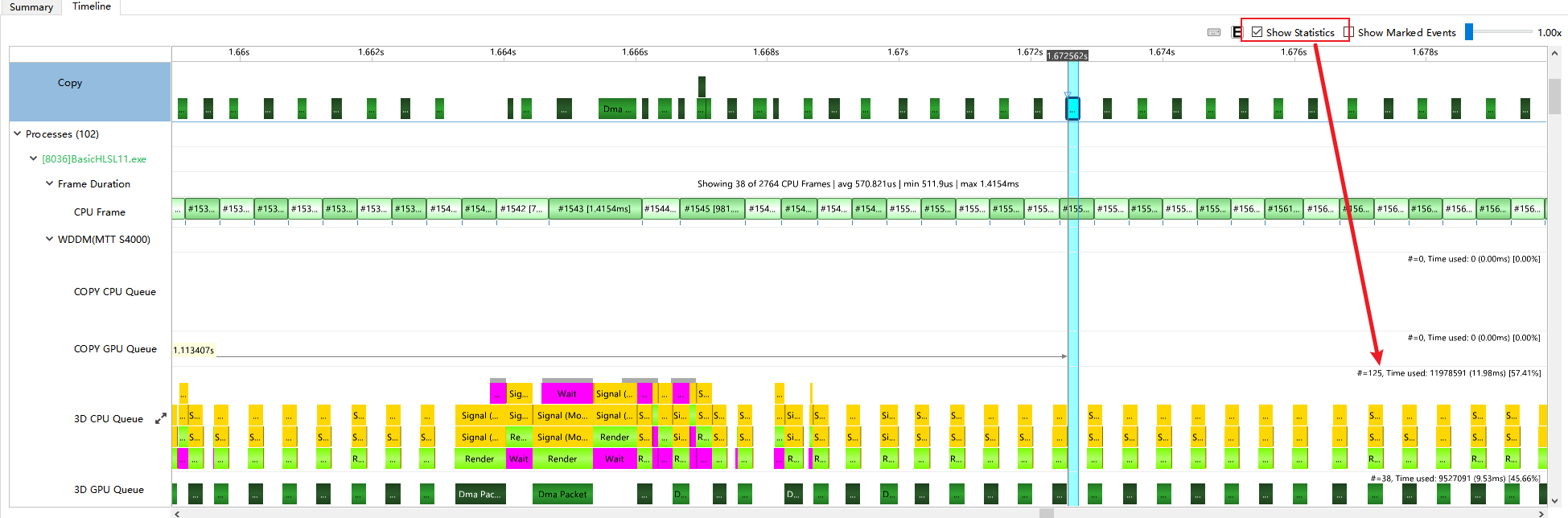1568x518 pixels.
Task: Click the BasicHLSL11.exe process link
Action: (x=94, y=158)
